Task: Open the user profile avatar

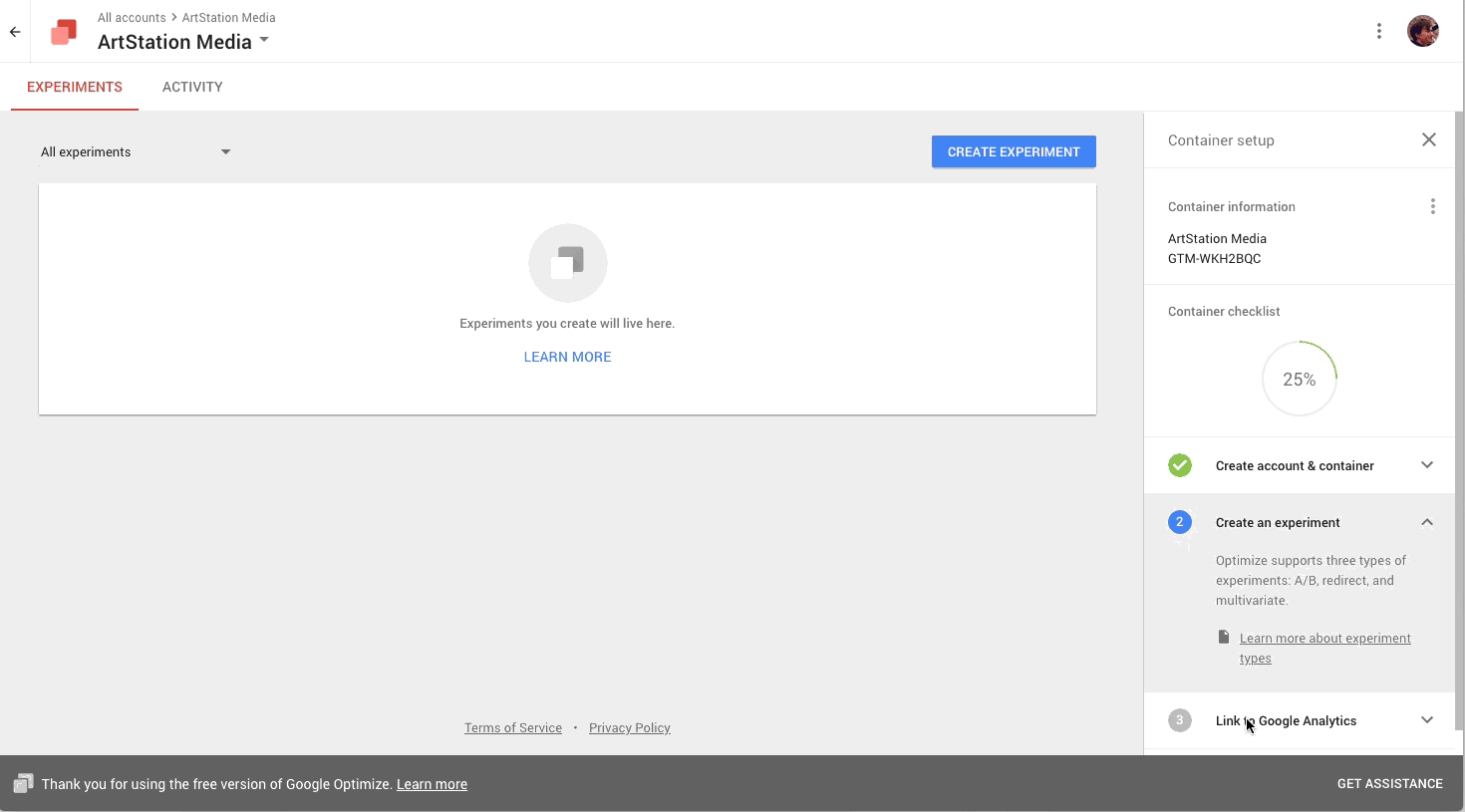Action: [1423, 31]
